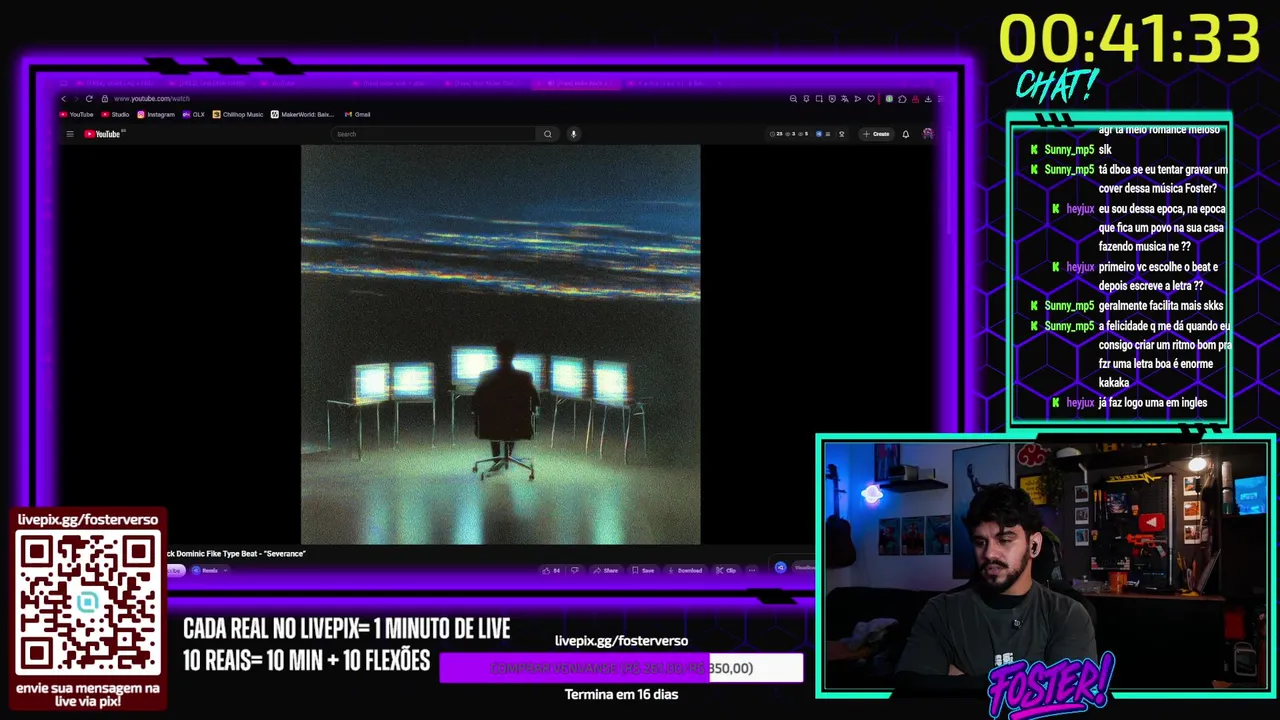
Task: Open the YouTube account avatar menu
Action: point(928,134)
